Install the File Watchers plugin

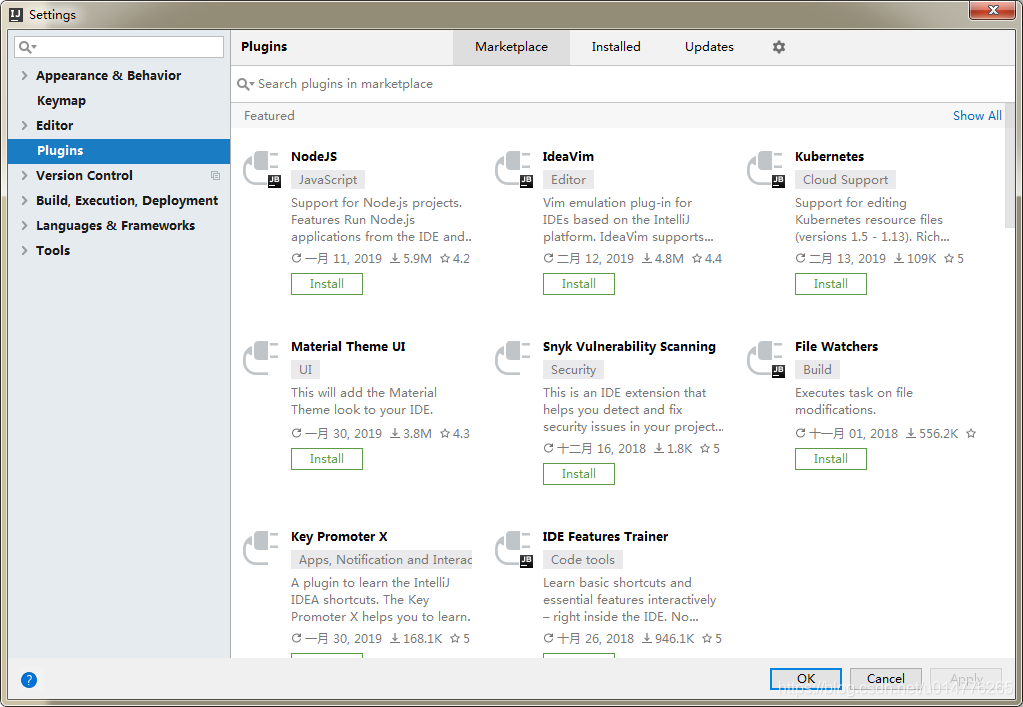pyautogui.click(x=831, y=459)
